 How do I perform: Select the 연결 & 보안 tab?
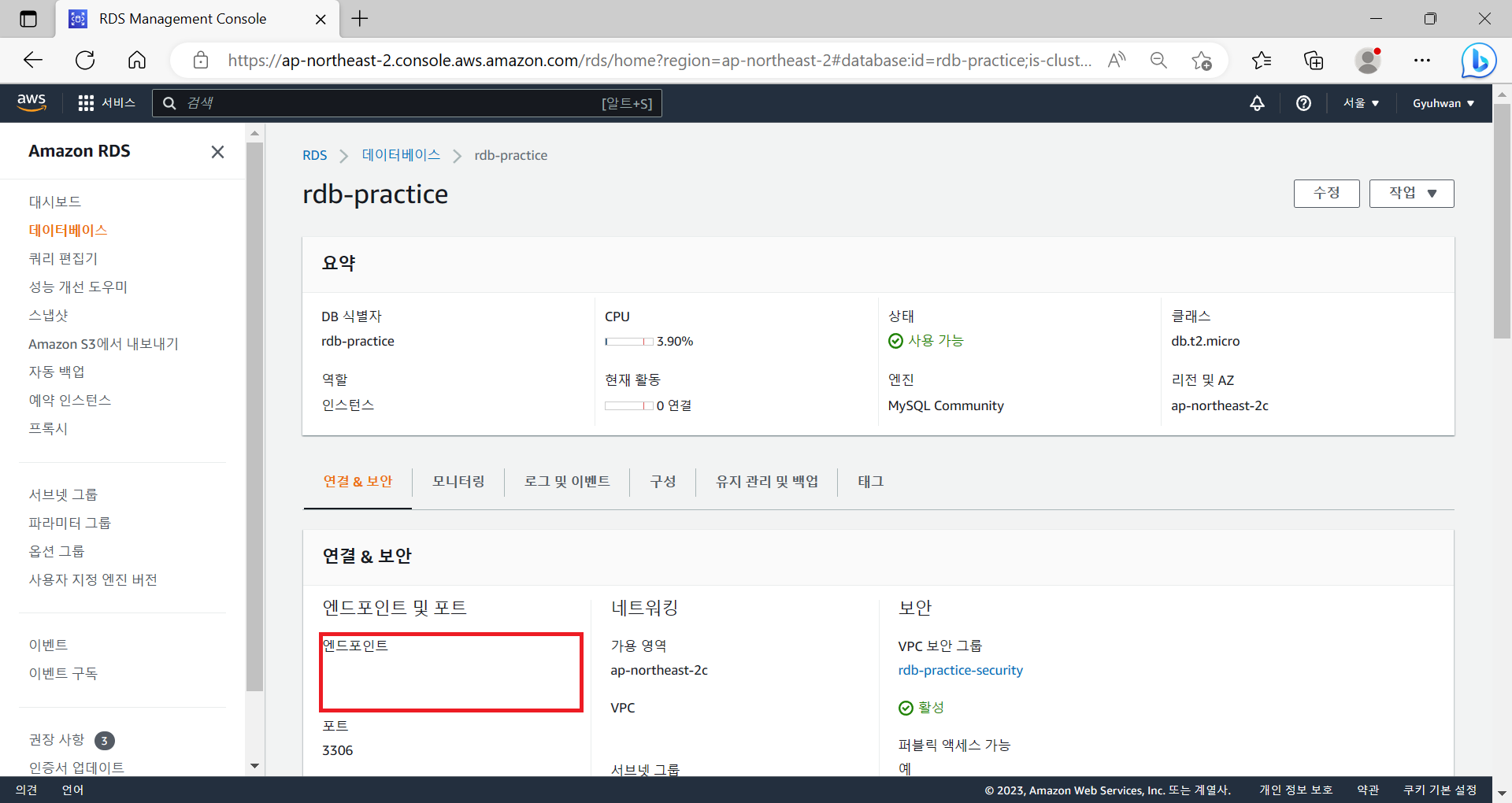pos(358,481)
